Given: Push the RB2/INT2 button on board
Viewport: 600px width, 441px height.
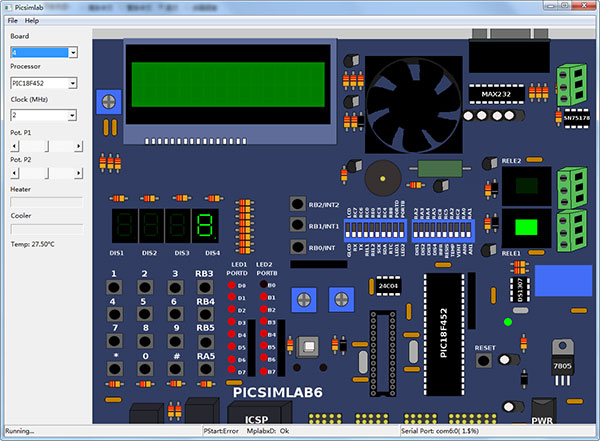Looking at the screenshot, I should pos(298,204).
